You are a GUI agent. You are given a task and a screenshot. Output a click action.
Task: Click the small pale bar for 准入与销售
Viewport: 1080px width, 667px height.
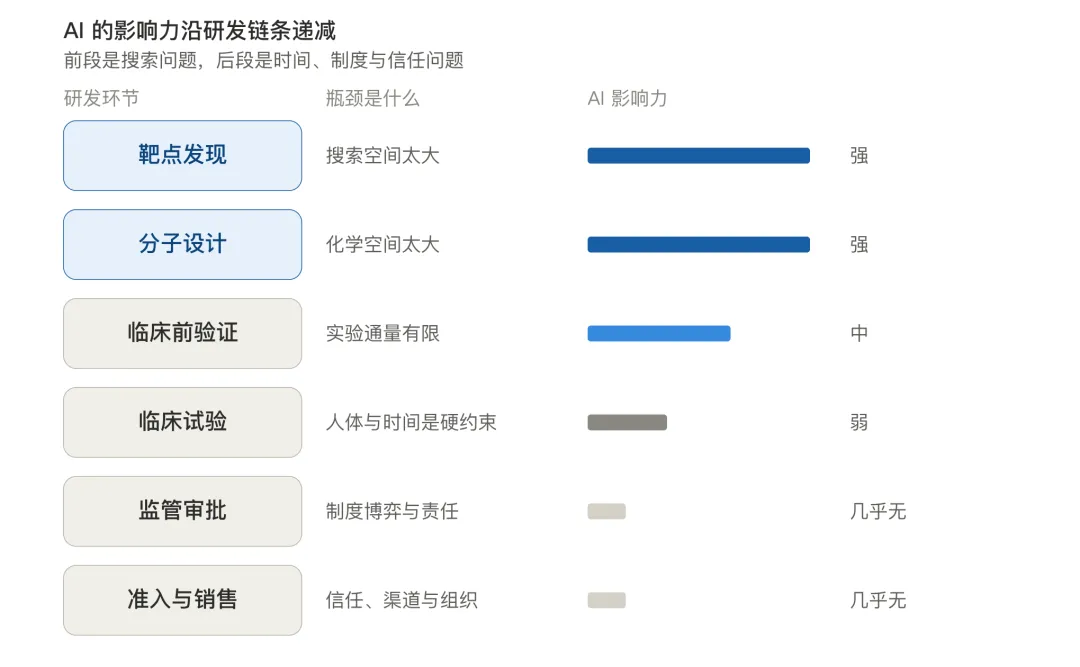[x=606, y=600]
